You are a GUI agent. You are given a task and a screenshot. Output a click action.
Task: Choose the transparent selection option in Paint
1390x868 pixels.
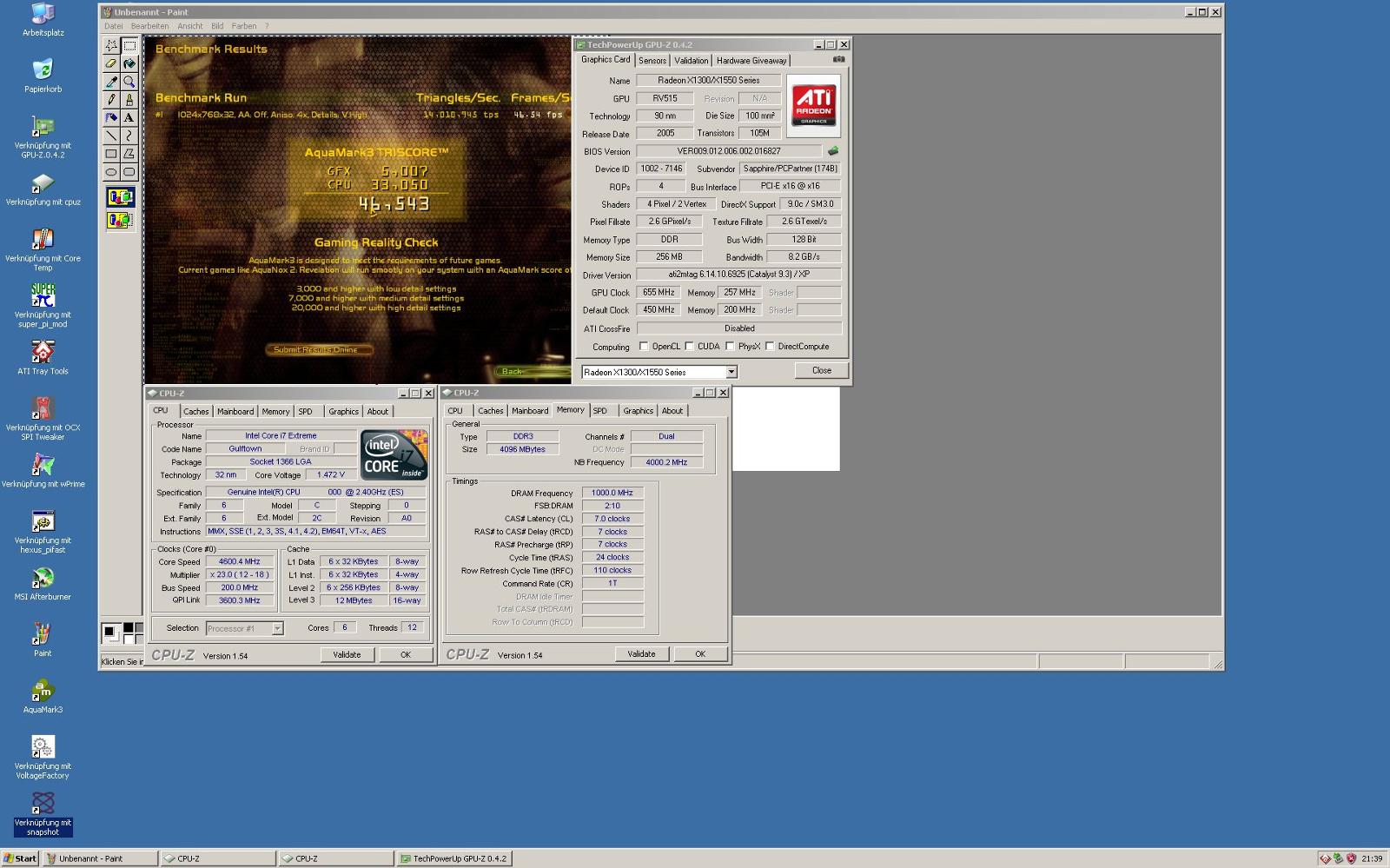pyautogui.click(x=120, y=221)
